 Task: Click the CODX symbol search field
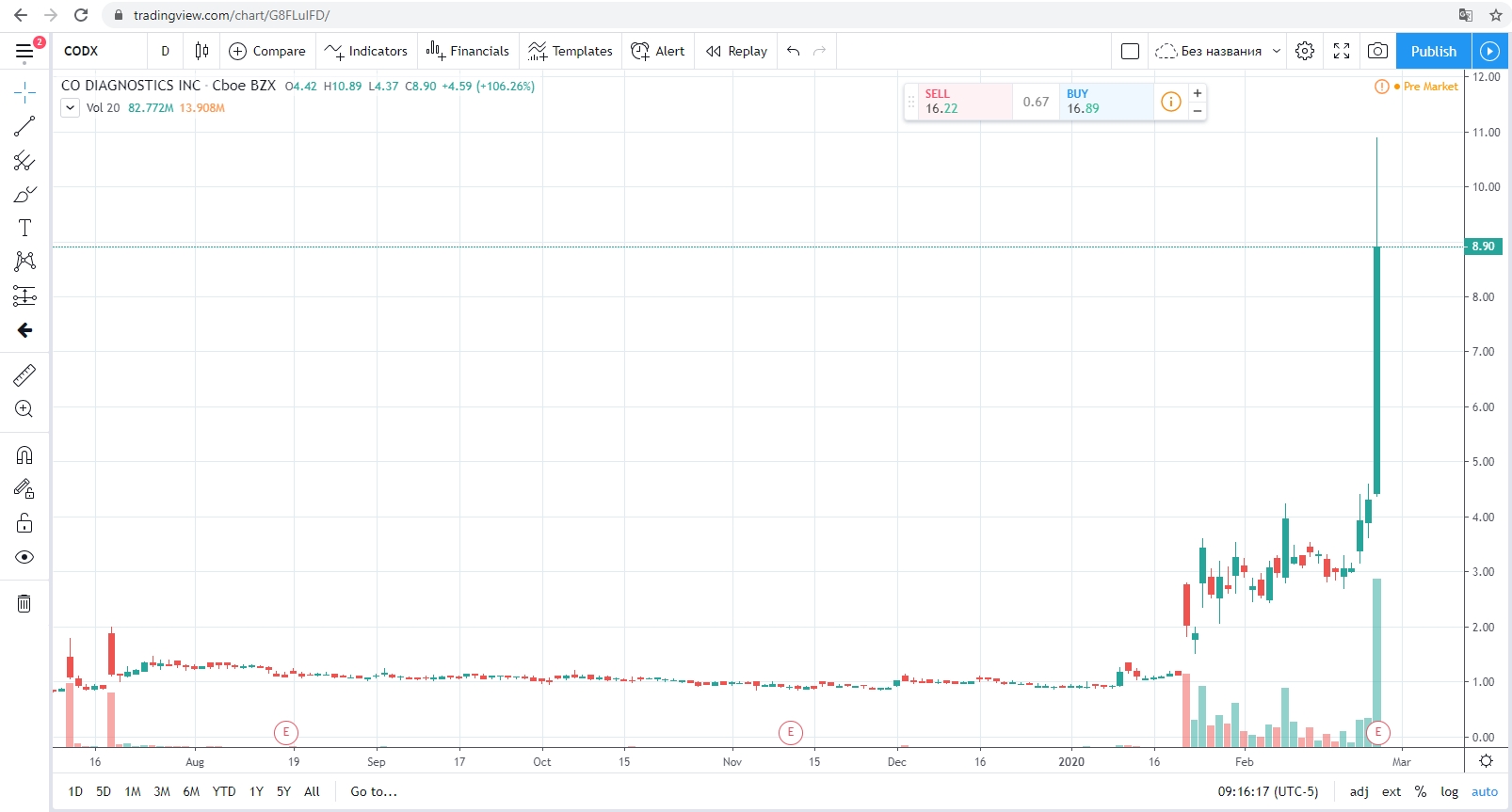tap(100, 51)
